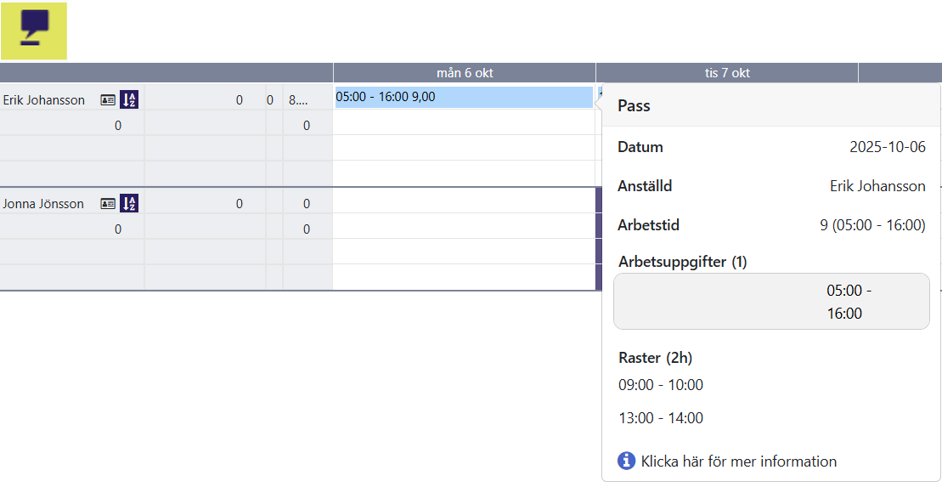Click the Erik Johansson employee name
The width and height of the screenshot is (950, 483).
click(x=44, y=100)
